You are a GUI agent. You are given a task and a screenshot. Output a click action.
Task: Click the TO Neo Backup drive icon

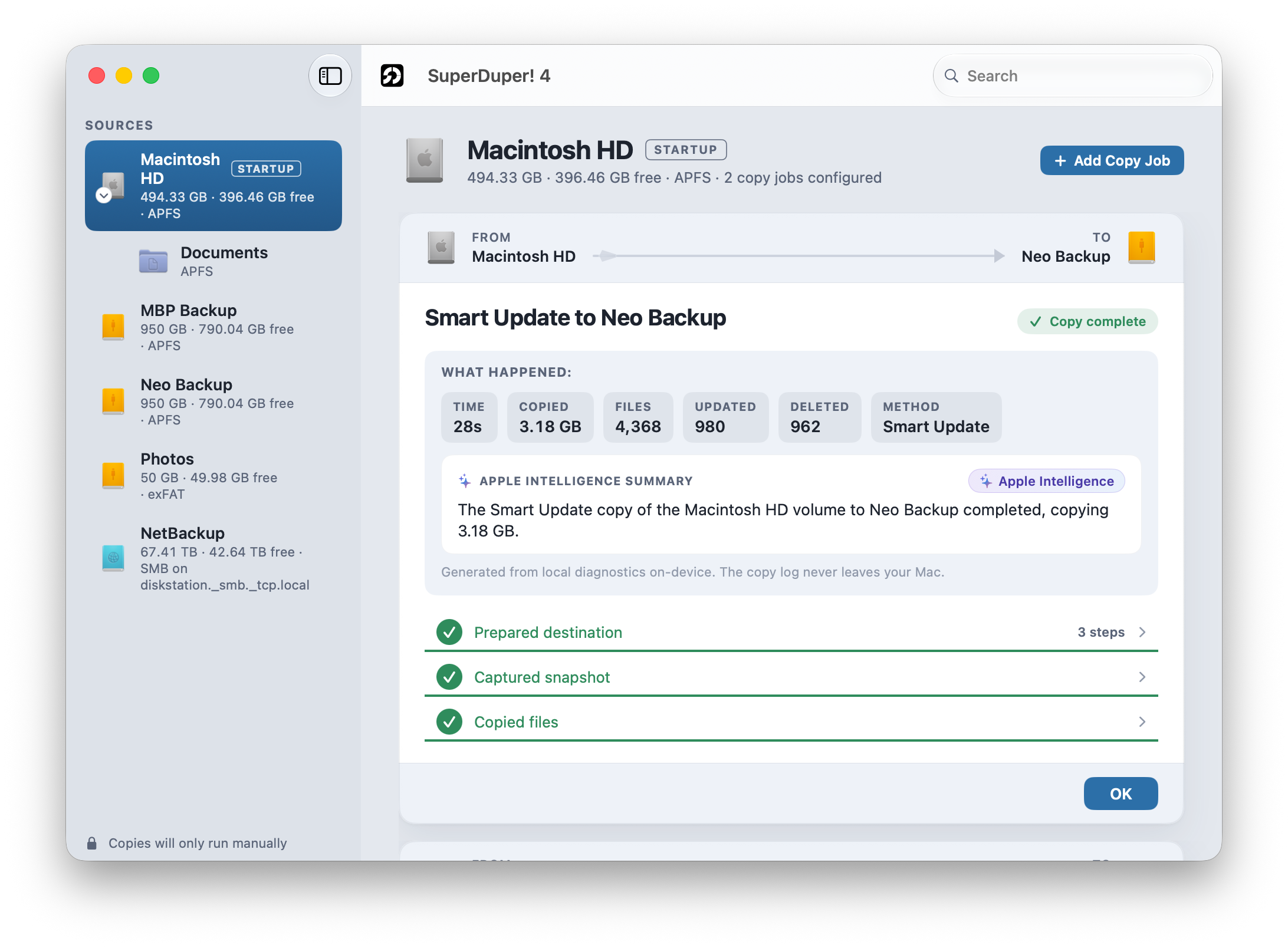[1142, 248]
